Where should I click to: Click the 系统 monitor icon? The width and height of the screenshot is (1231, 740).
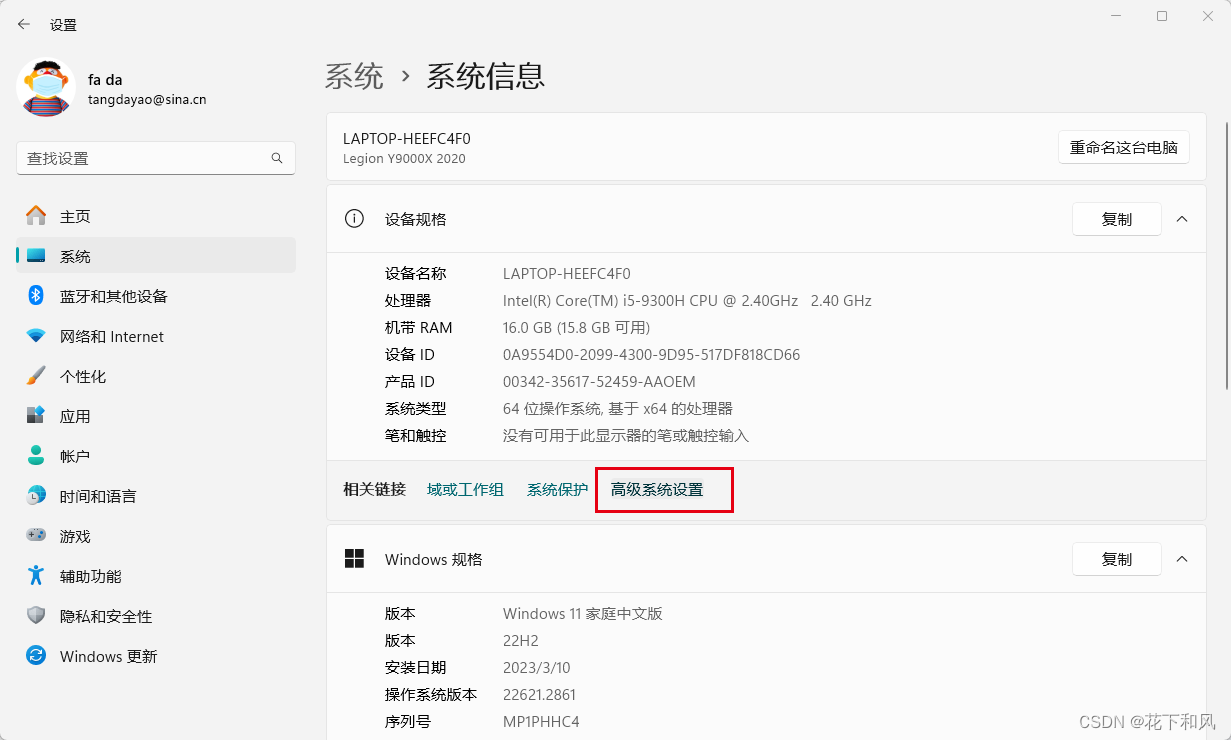click(36, 256)
